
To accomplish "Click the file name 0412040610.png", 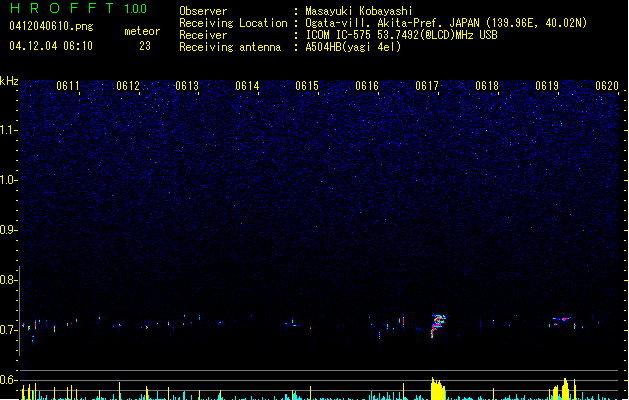I will point(51,26).
